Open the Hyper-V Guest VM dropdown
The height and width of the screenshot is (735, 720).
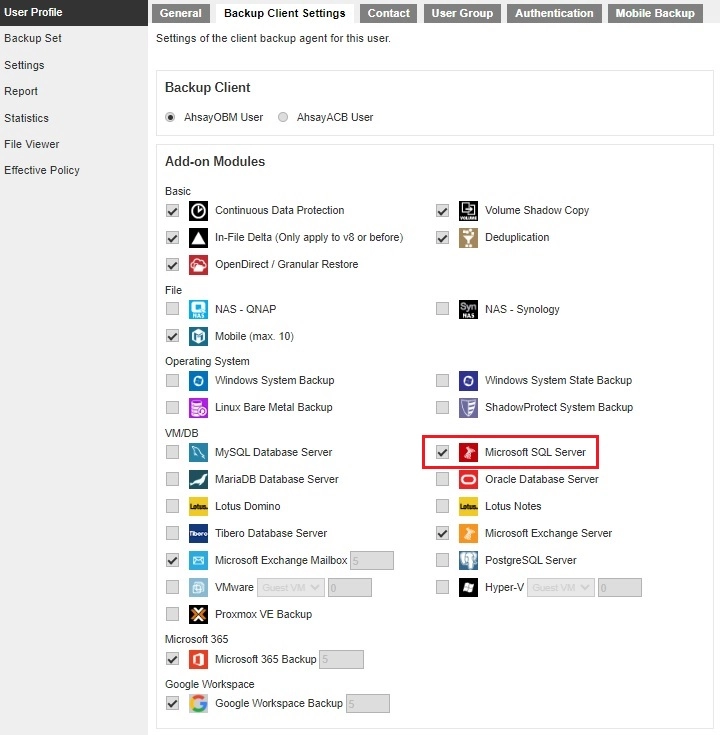[561, 588]
